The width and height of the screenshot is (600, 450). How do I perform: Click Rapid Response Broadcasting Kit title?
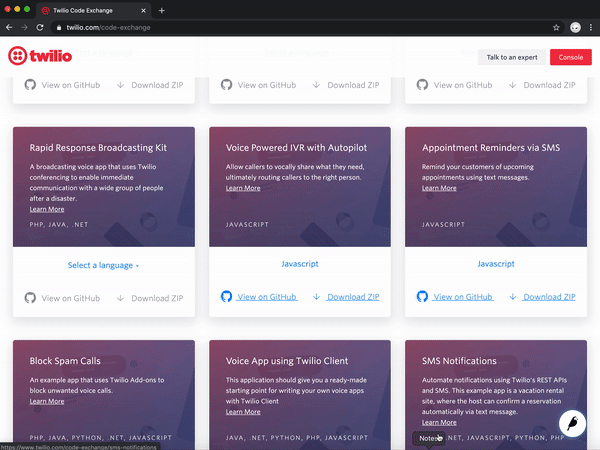(98, 148)
